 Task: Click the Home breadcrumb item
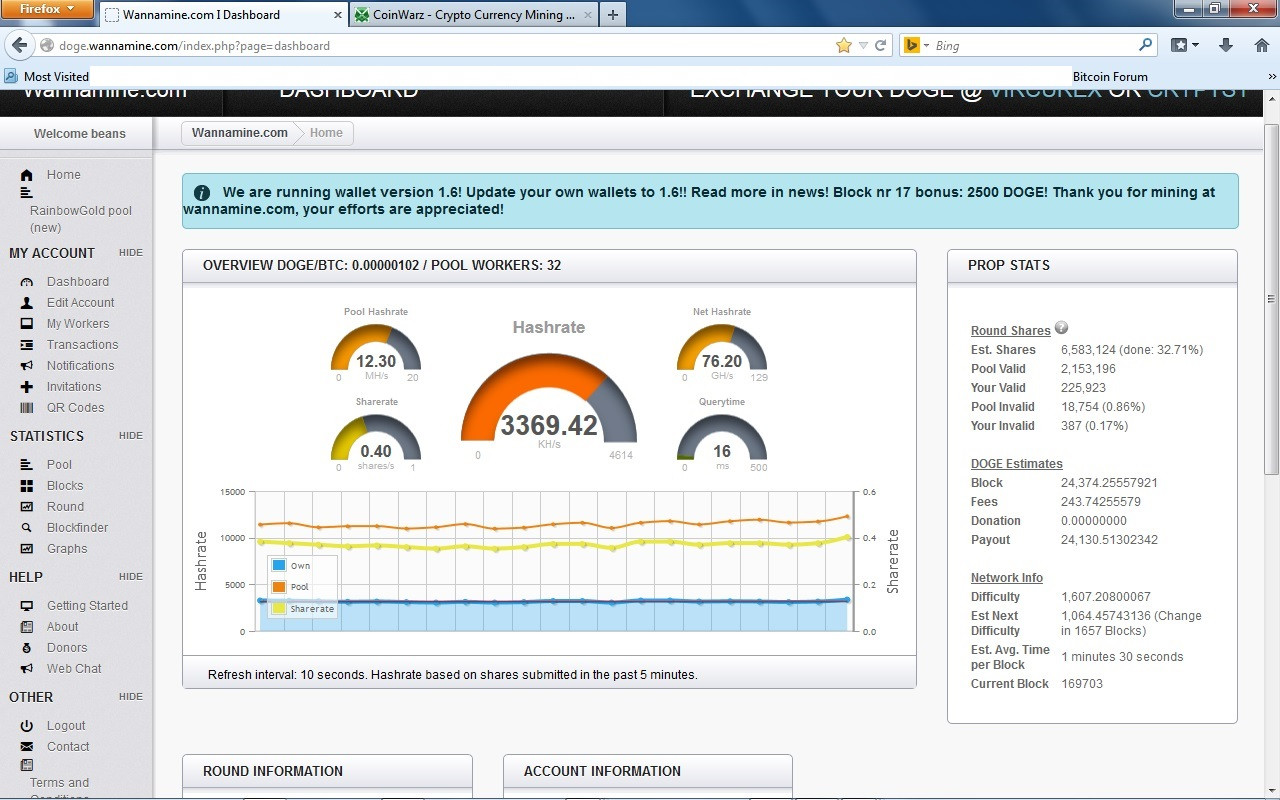[326, 133]
